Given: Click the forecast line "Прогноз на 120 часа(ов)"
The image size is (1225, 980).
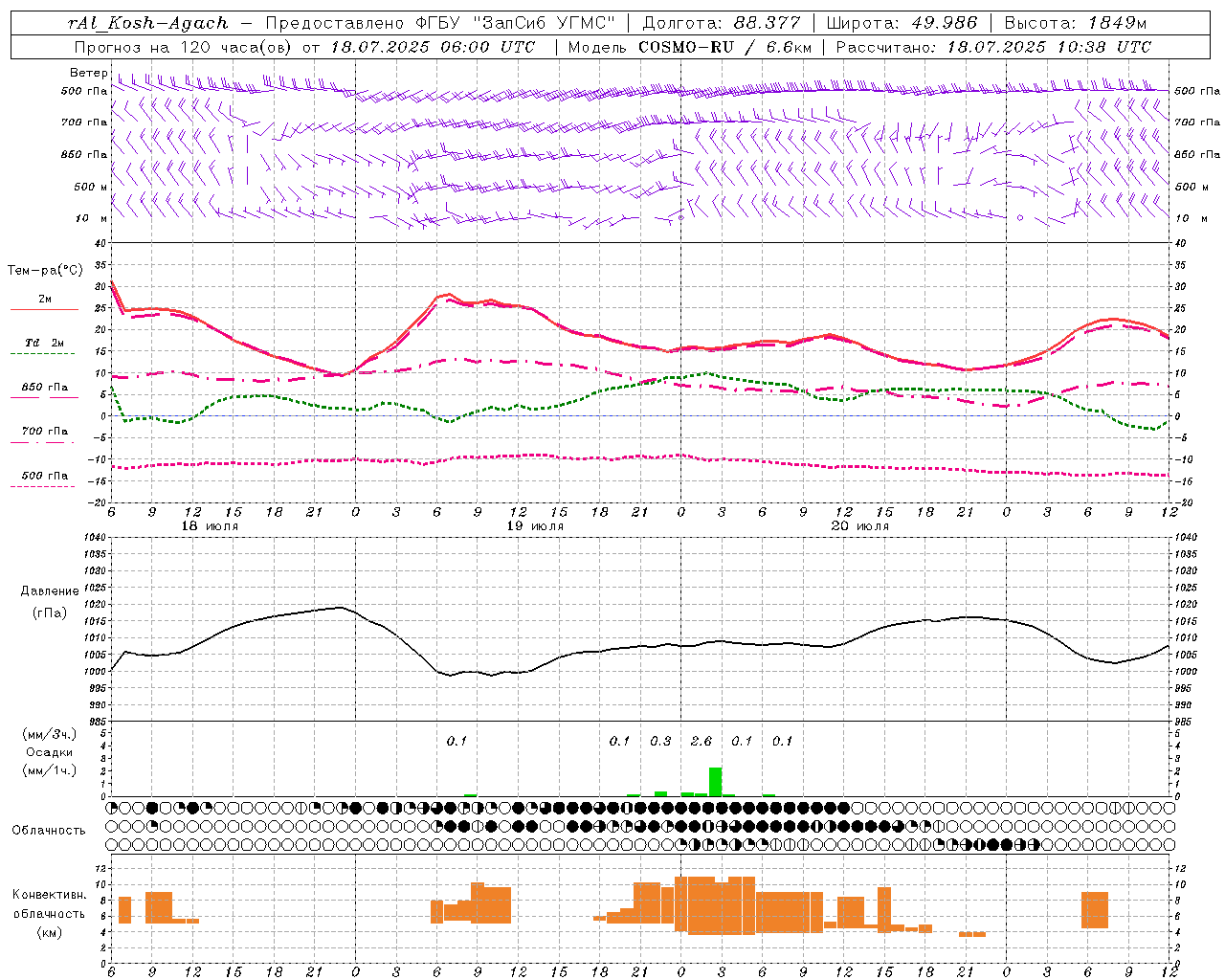Looking at the screenshot, I should click(184, 47).
